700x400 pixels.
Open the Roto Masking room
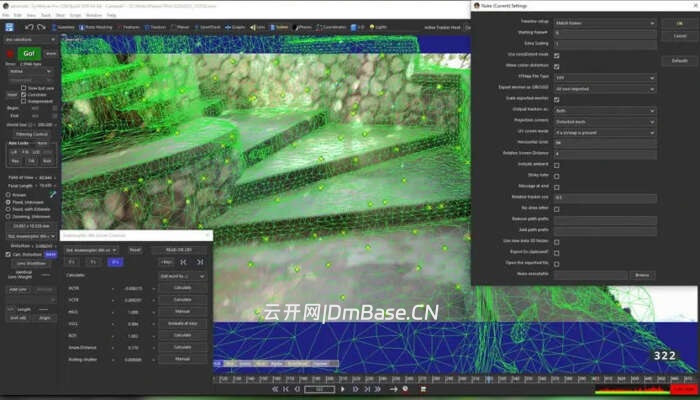point(96,27)
